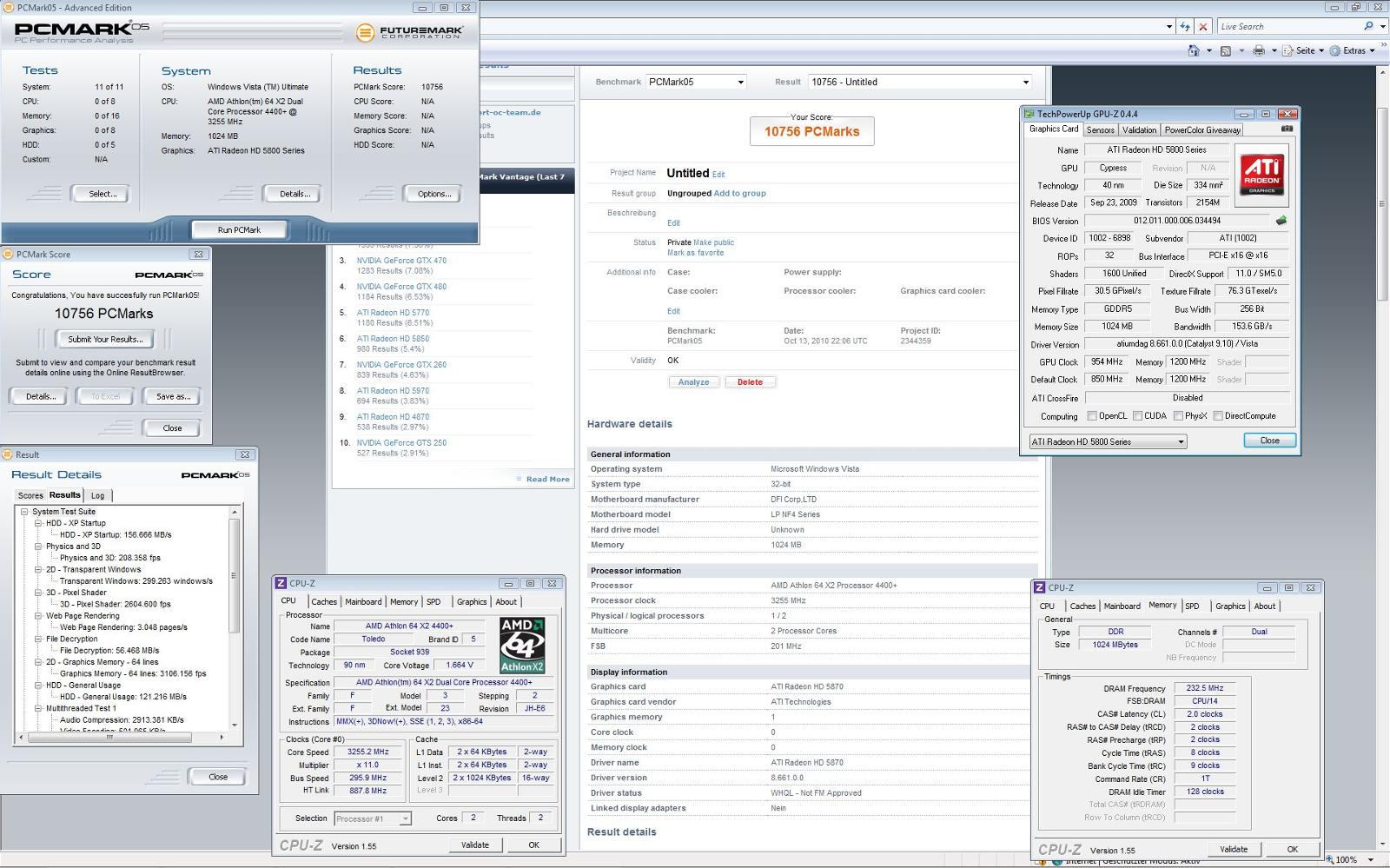Click in the Live Search input field
The width and height of the screenshot is (1390, 868).
click(x=1288, y=27)
